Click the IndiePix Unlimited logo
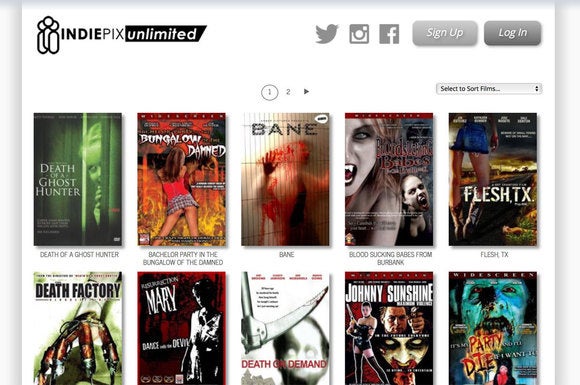 [x=122, y=35]
